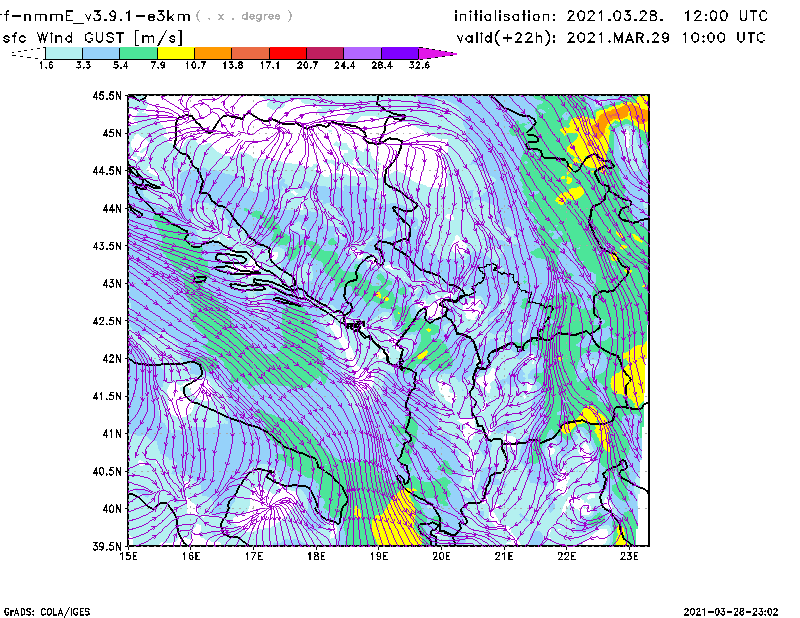Pick the bright red legend swatch before 20.7
This screenshot has height=618, width=800.
pos(288,52)
